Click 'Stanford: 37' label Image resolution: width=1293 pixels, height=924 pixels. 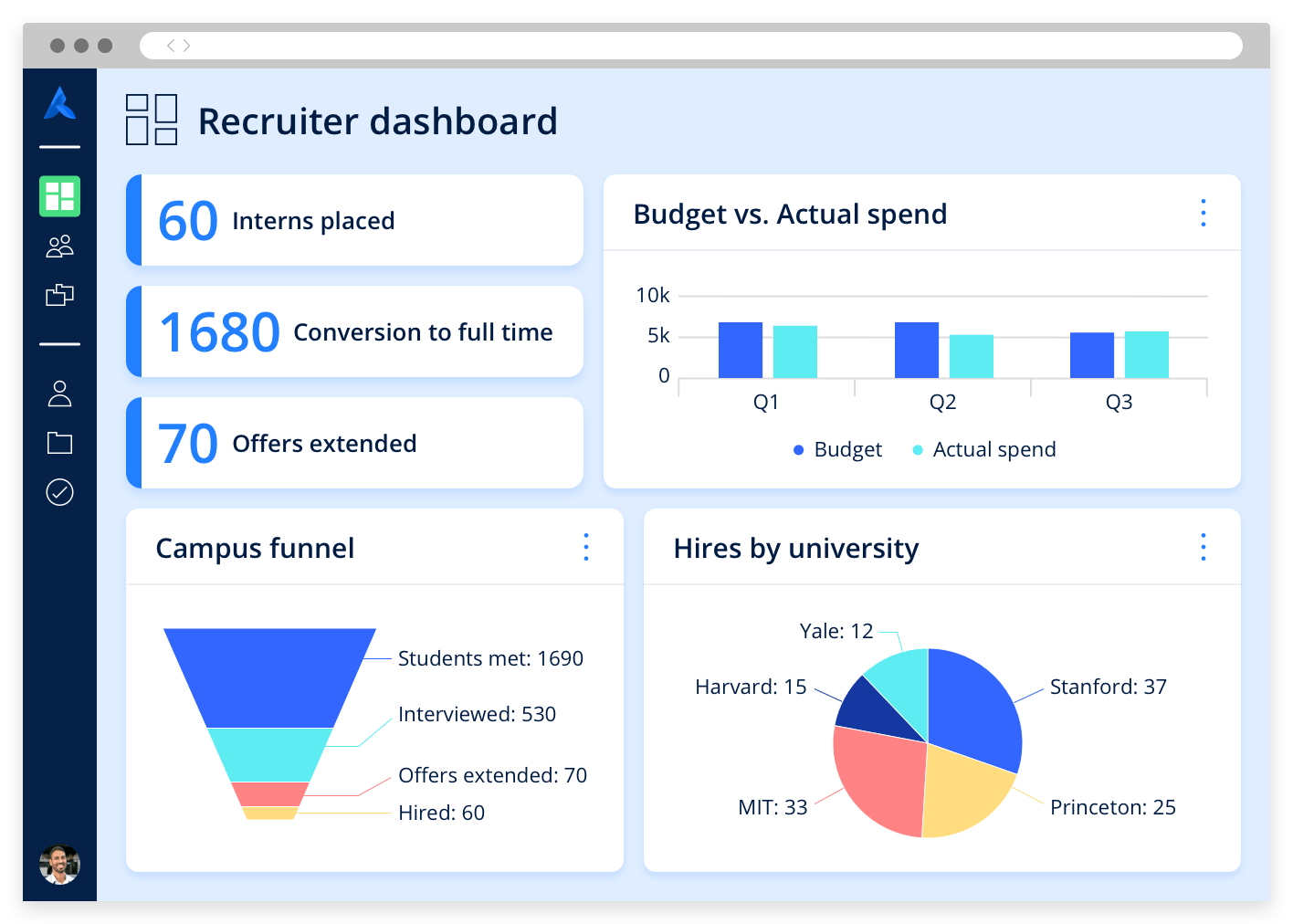click(1108, 687)
